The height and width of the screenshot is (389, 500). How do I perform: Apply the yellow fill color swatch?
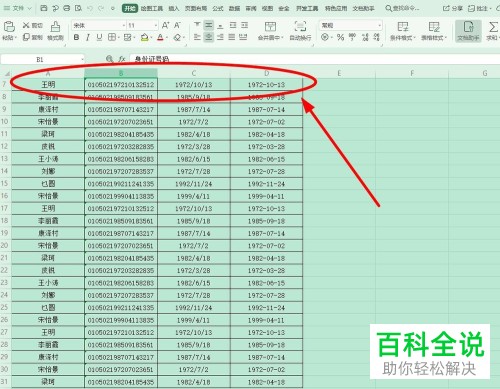144,37
